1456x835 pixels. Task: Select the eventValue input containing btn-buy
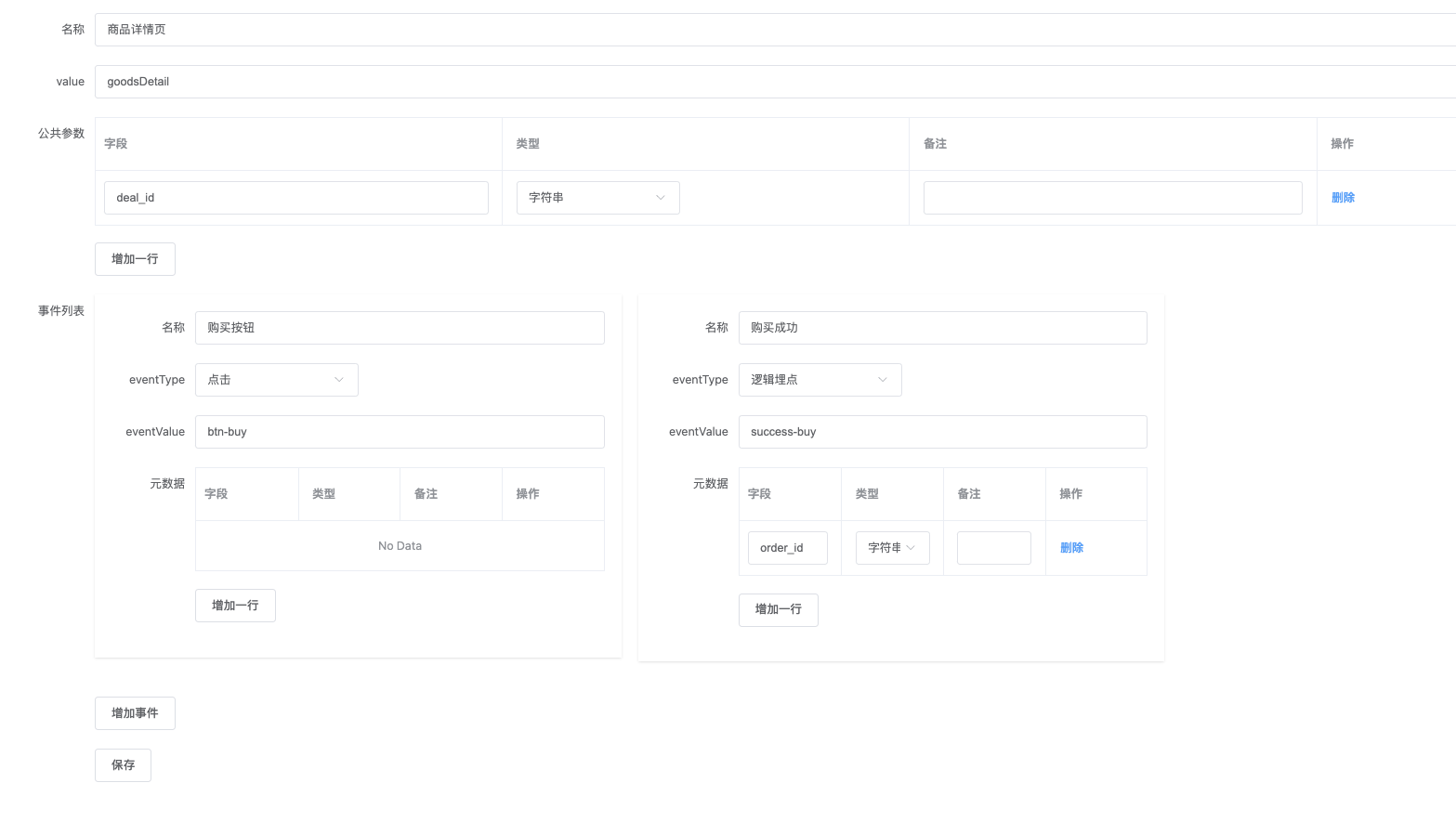(400, 431)
